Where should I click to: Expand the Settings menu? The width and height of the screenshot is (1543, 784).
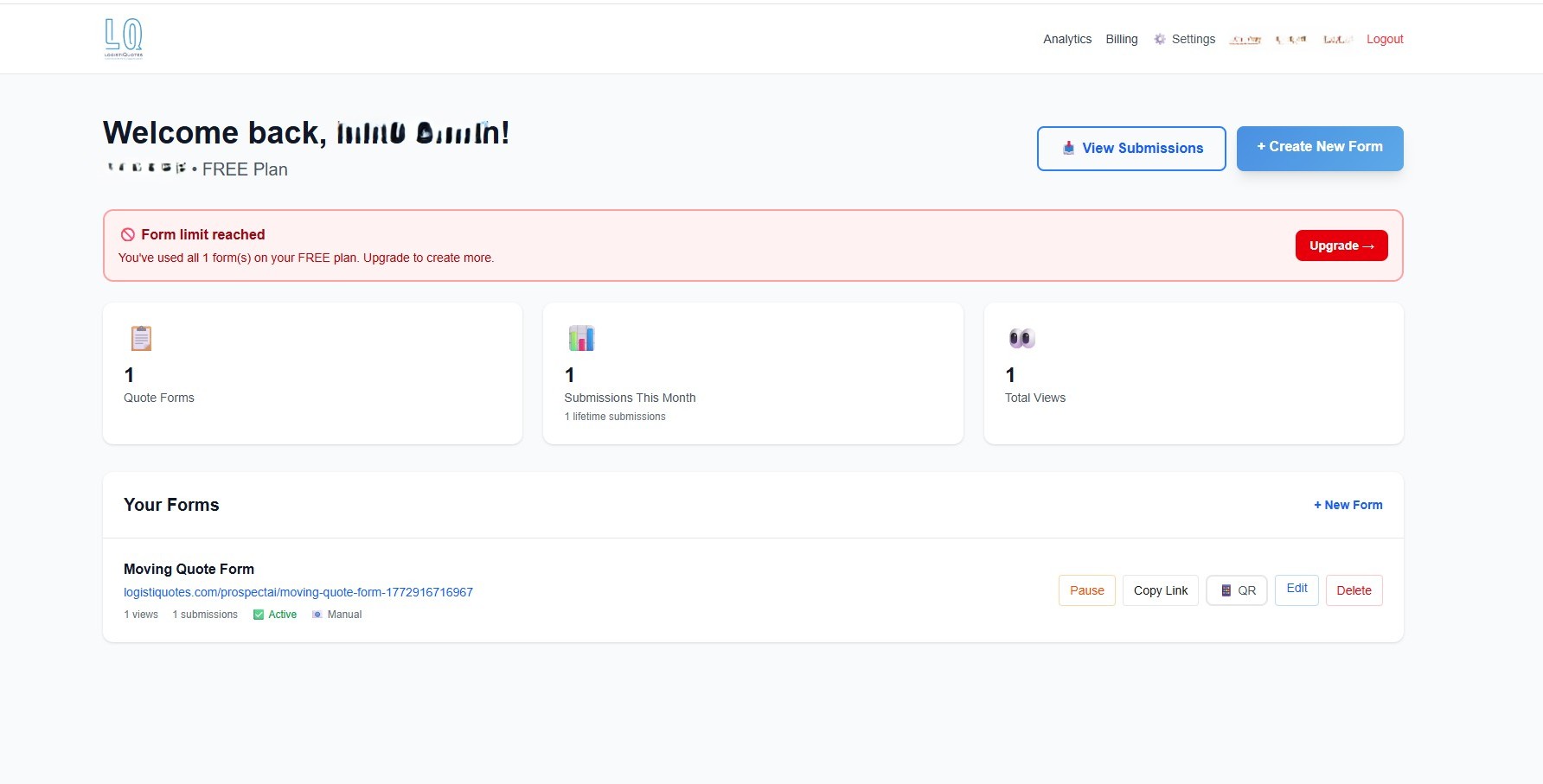1194,39
